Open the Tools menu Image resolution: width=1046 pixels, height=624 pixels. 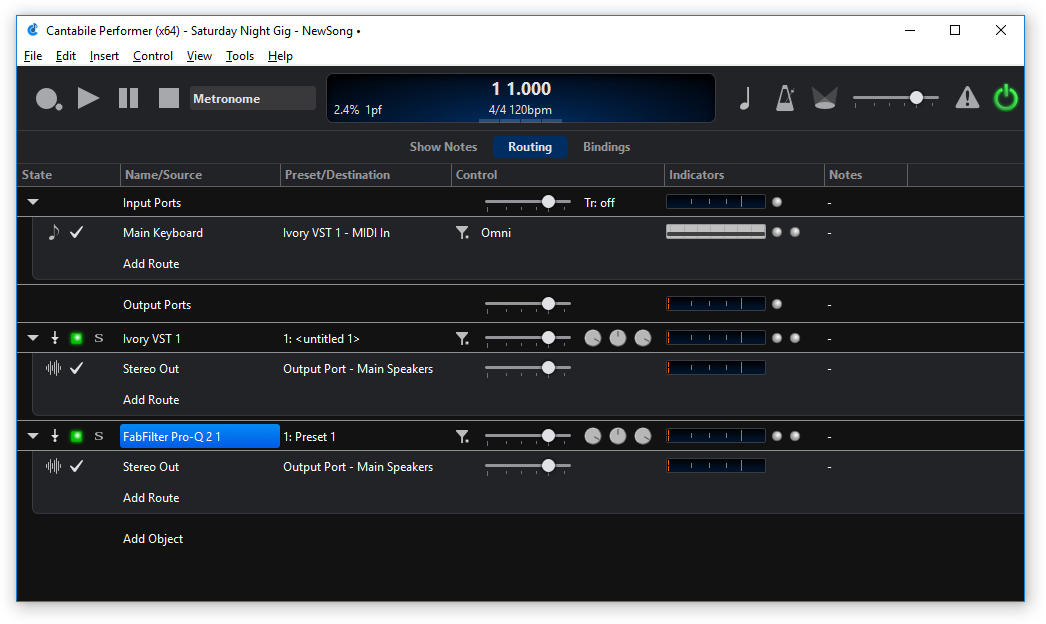click(239, 56)
